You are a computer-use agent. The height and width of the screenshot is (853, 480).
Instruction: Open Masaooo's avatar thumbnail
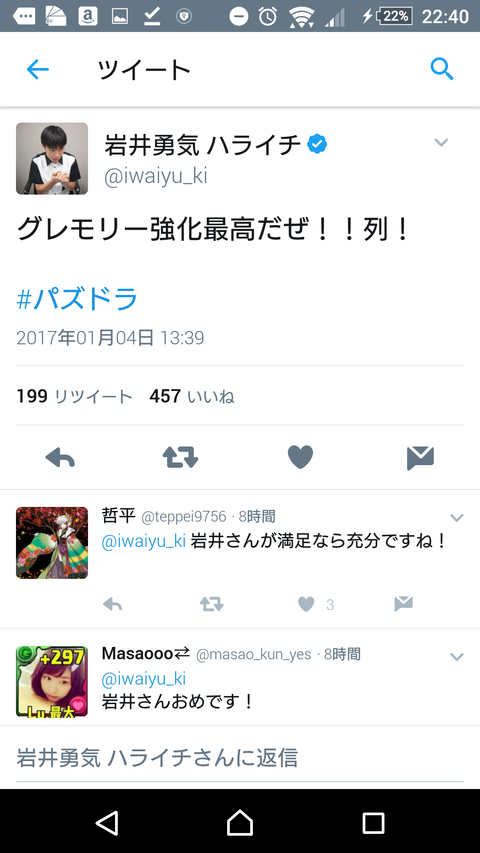pos(52,681)
